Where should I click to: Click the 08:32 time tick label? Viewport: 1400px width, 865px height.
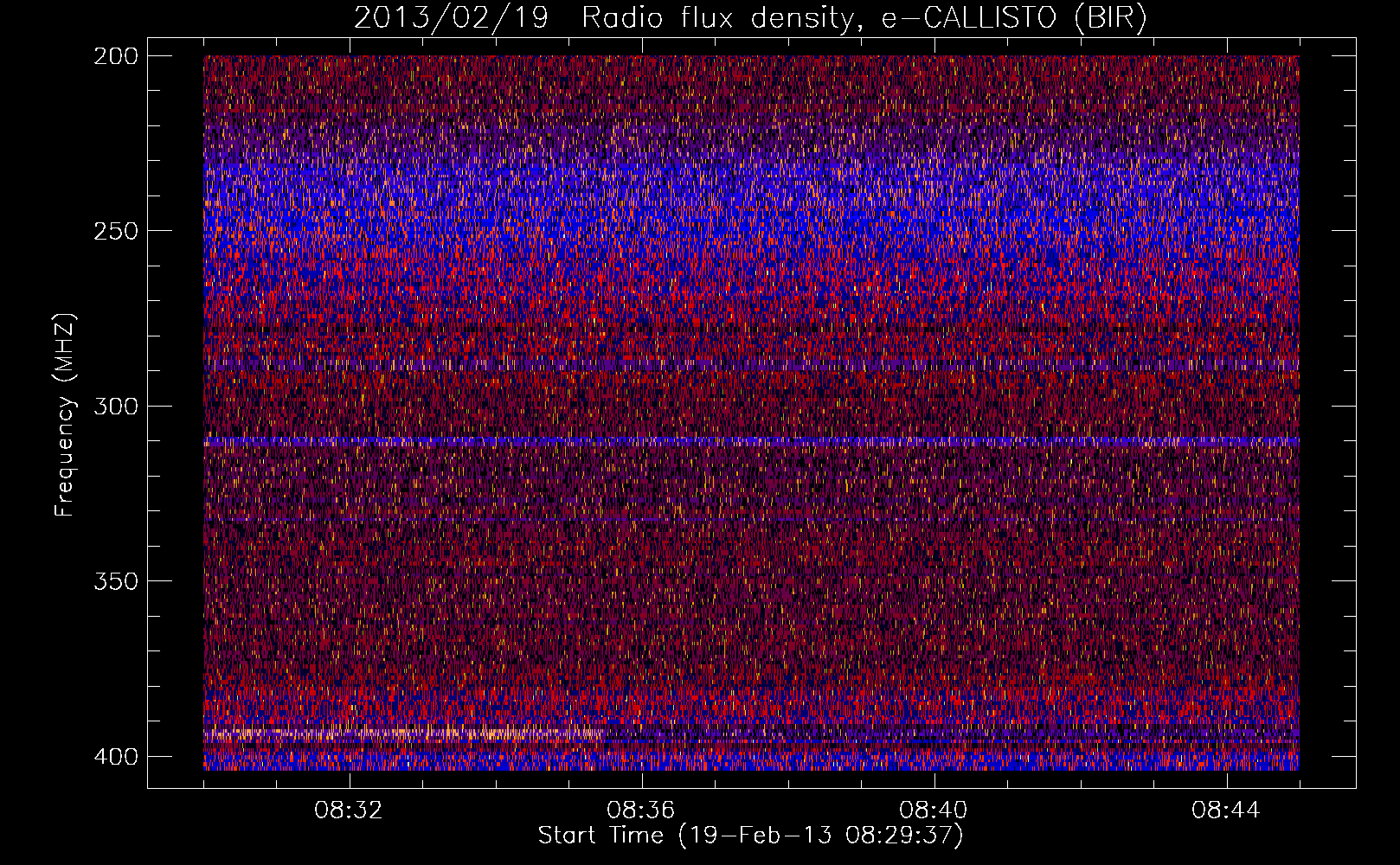(x=349, y=811)
